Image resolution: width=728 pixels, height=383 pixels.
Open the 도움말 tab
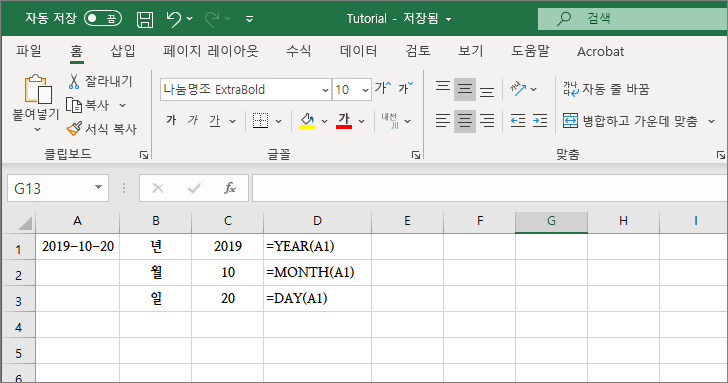pyautogui.click(x=530, y=51)
